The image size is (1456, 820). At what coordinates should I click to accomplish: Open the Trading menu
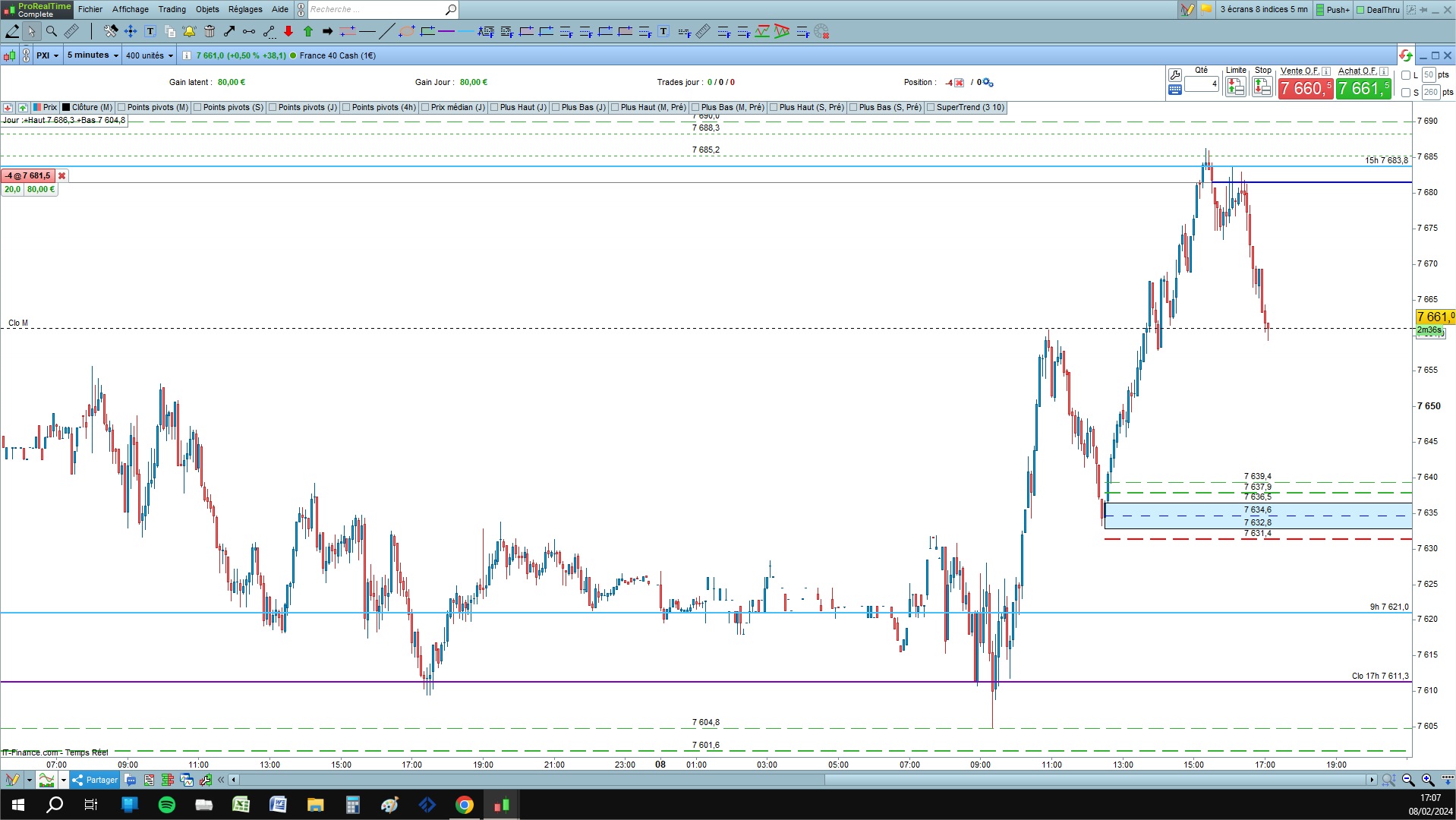172,9
